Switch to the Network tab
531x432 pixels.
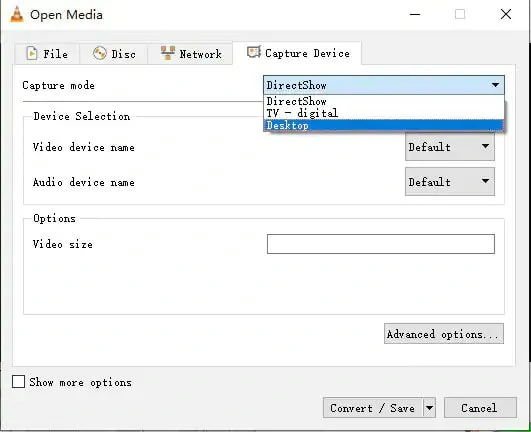[190, 54]
